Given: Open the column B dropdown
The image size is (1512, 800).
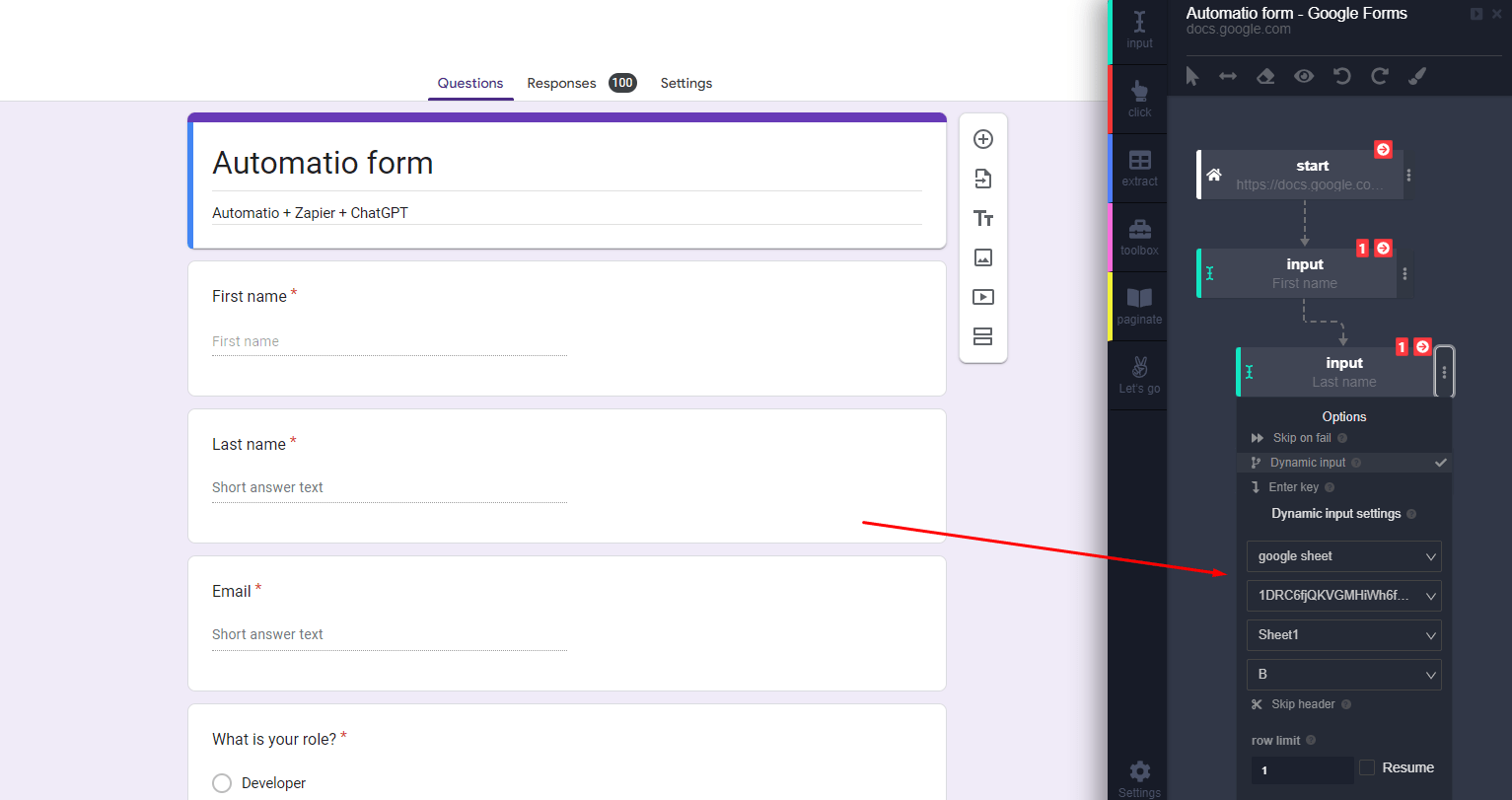Looking at the screenshot, I should (1343, 674).
